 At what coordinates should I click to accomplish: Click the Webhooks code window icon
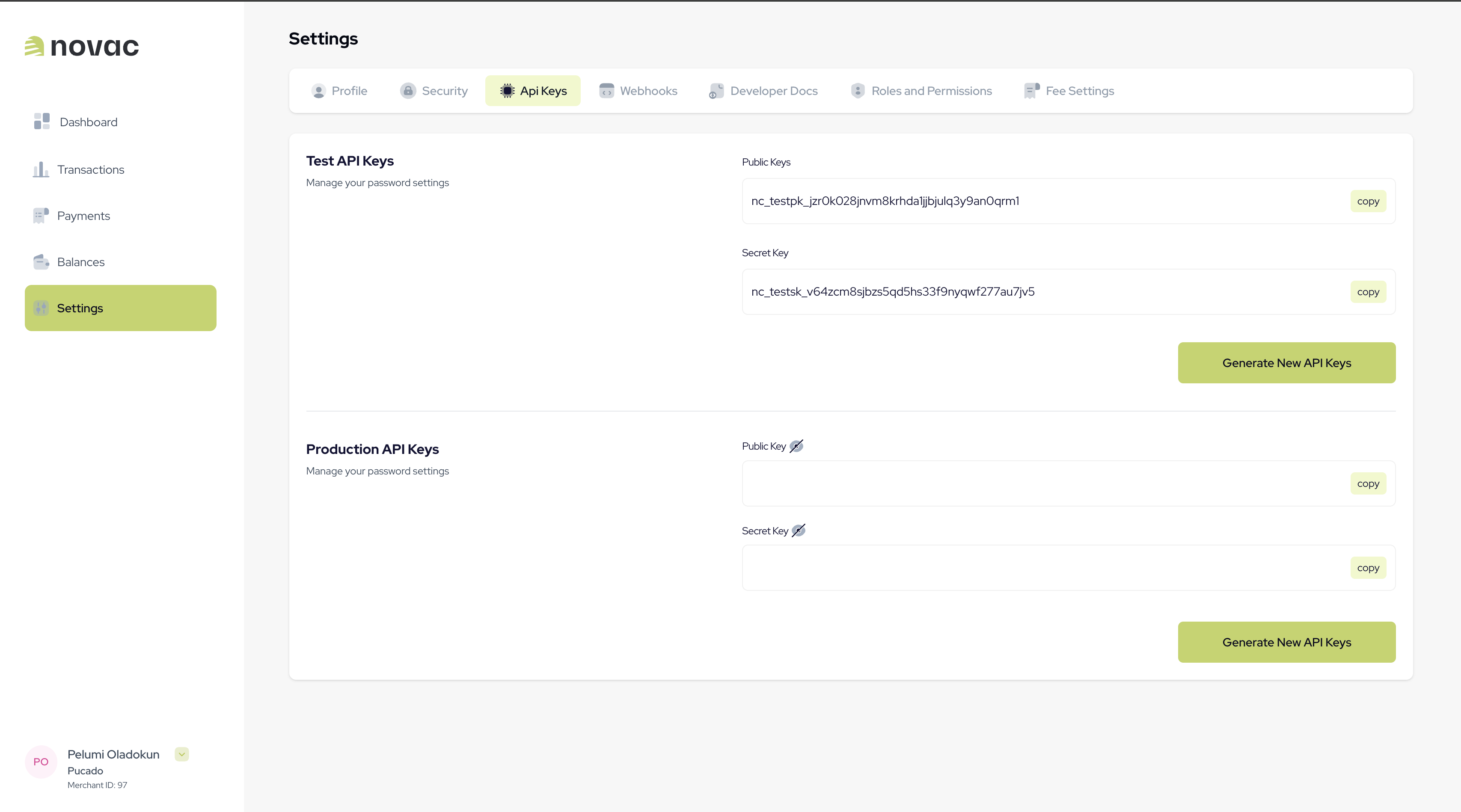click(606, 91)
